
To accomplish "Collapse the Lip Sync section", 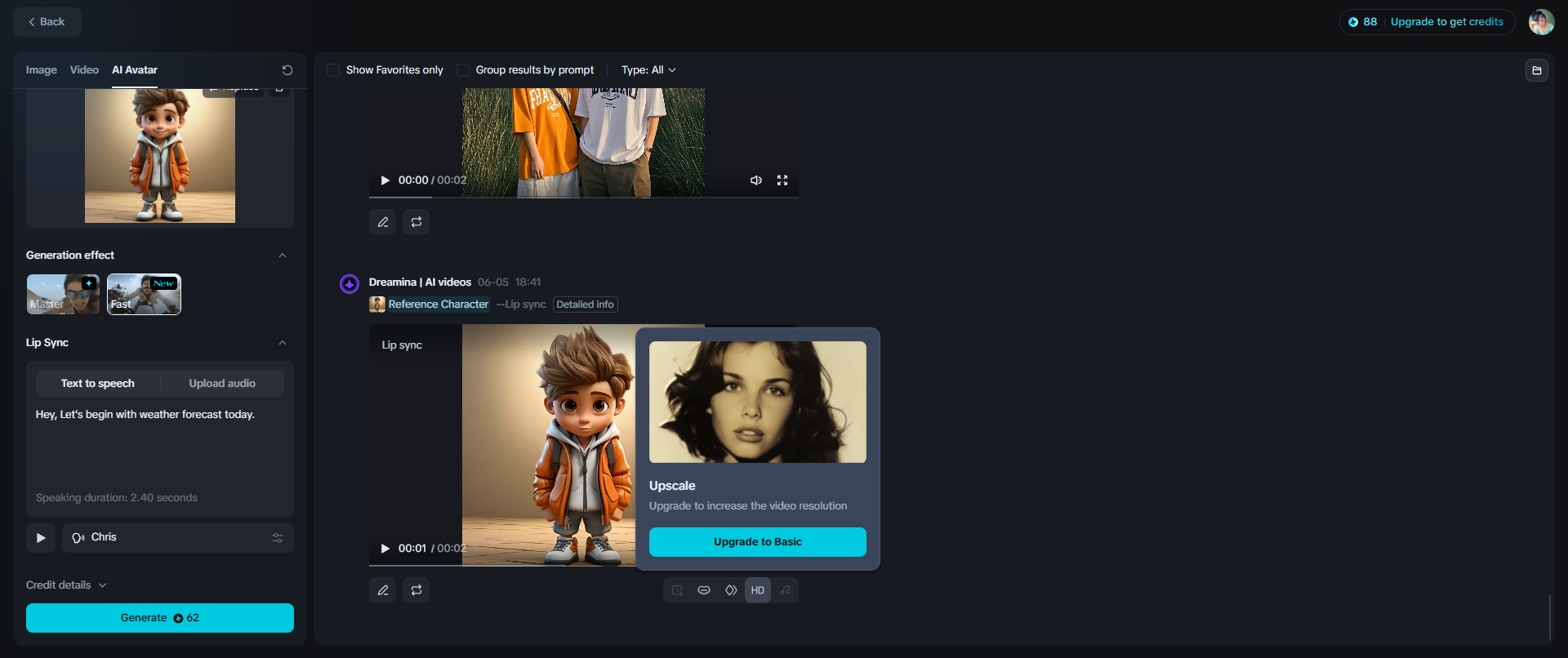I will [283, 343].
